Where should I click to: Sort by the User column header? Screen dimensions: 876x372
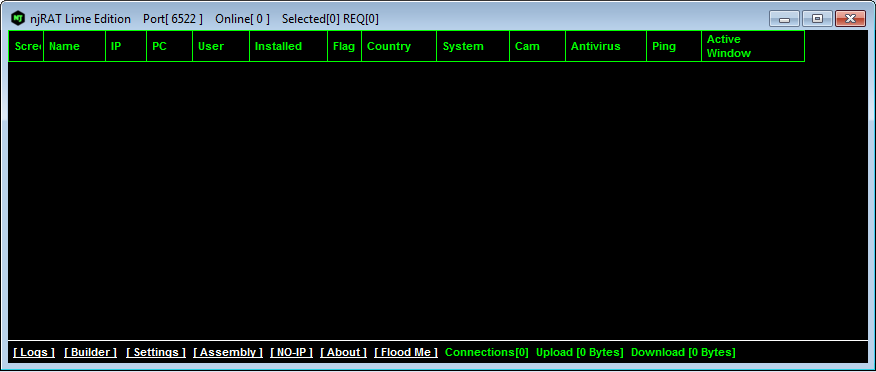[x=221, y=46]
